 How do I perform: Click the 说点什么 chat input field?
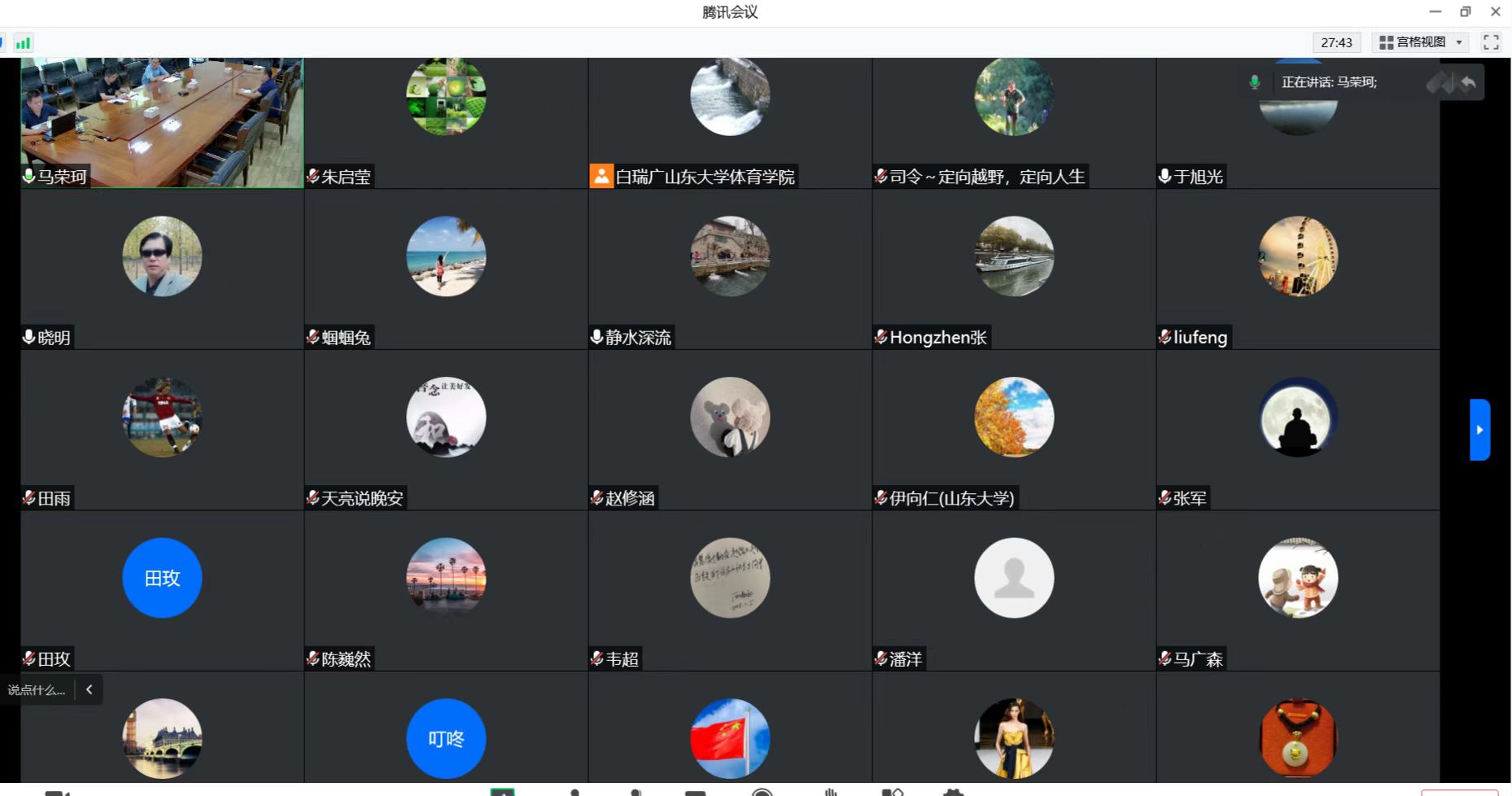[x=37, y=689]
